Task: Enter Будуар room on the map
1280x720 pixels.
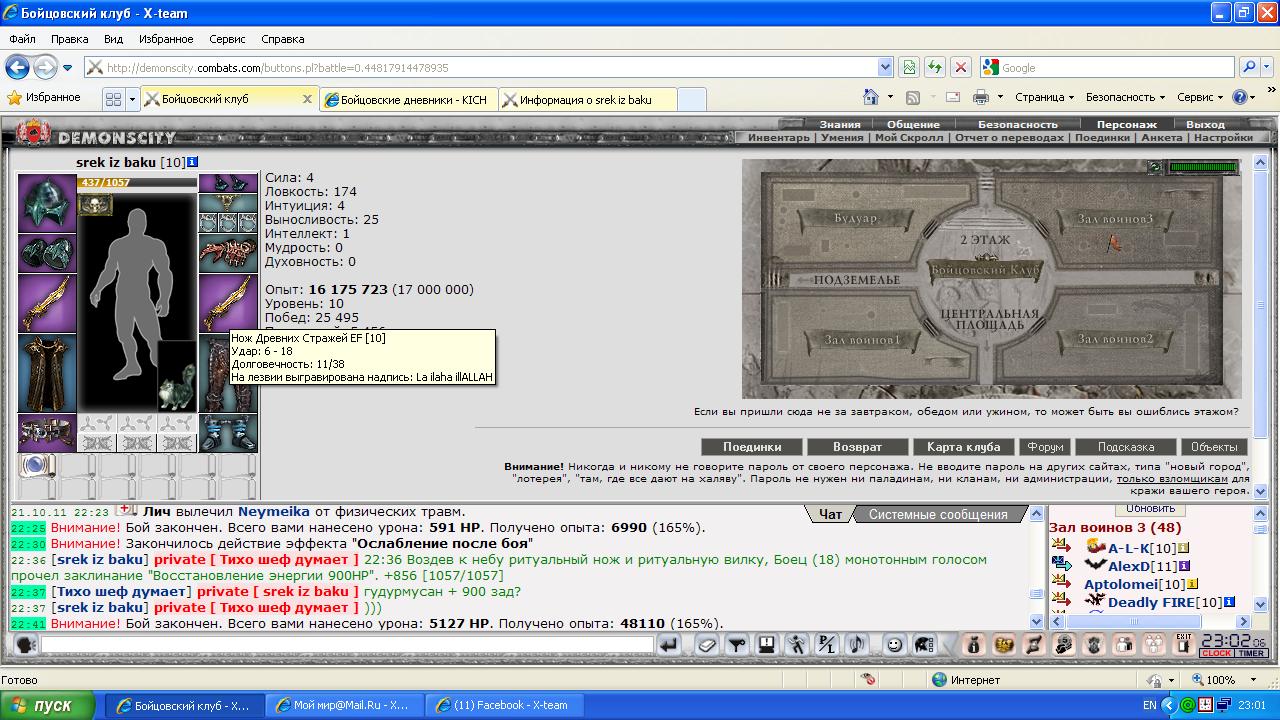Action: (856, 217)
